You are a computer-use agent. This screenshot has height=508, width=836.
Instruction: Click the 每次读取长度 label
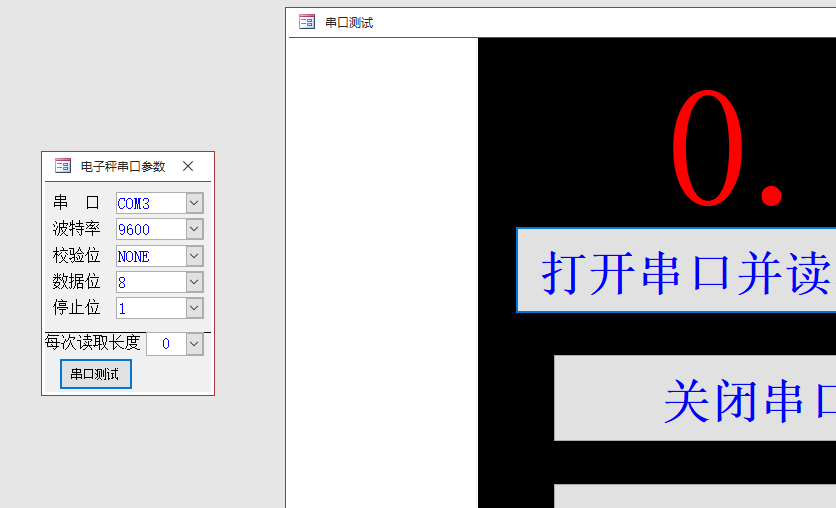pyautogui.click(x=93, y=342)
